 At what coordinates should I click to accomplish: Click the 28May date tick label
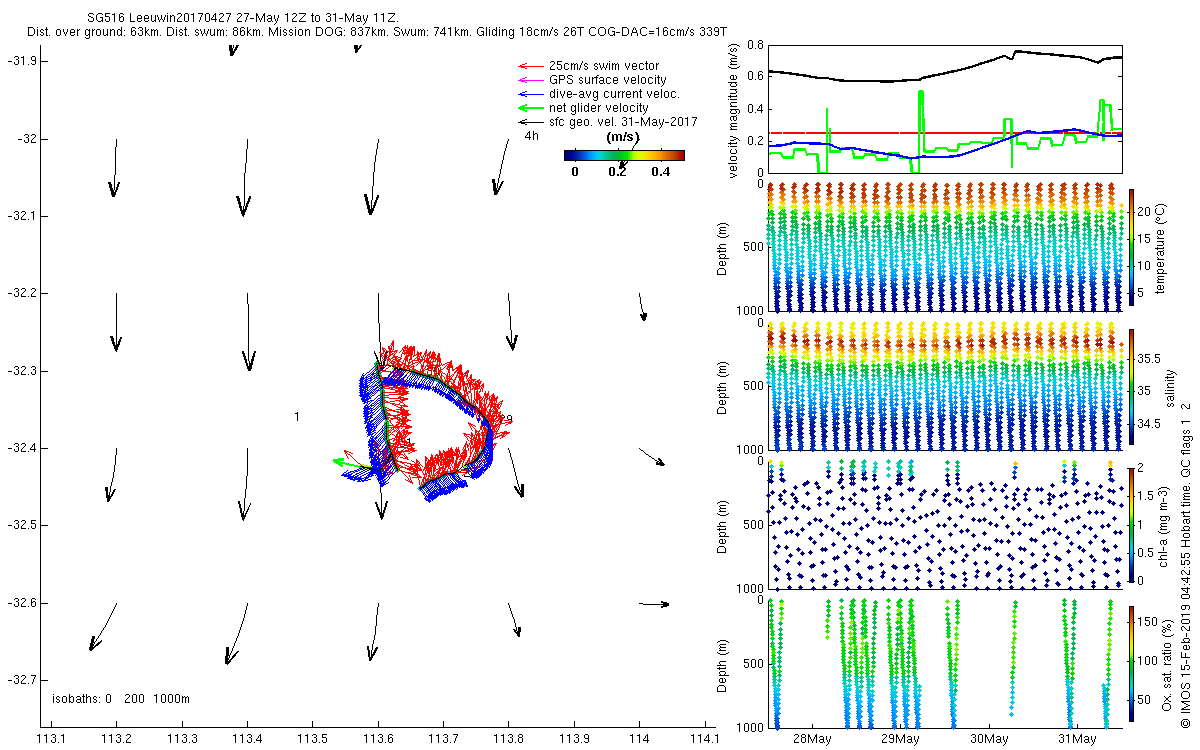811,739
